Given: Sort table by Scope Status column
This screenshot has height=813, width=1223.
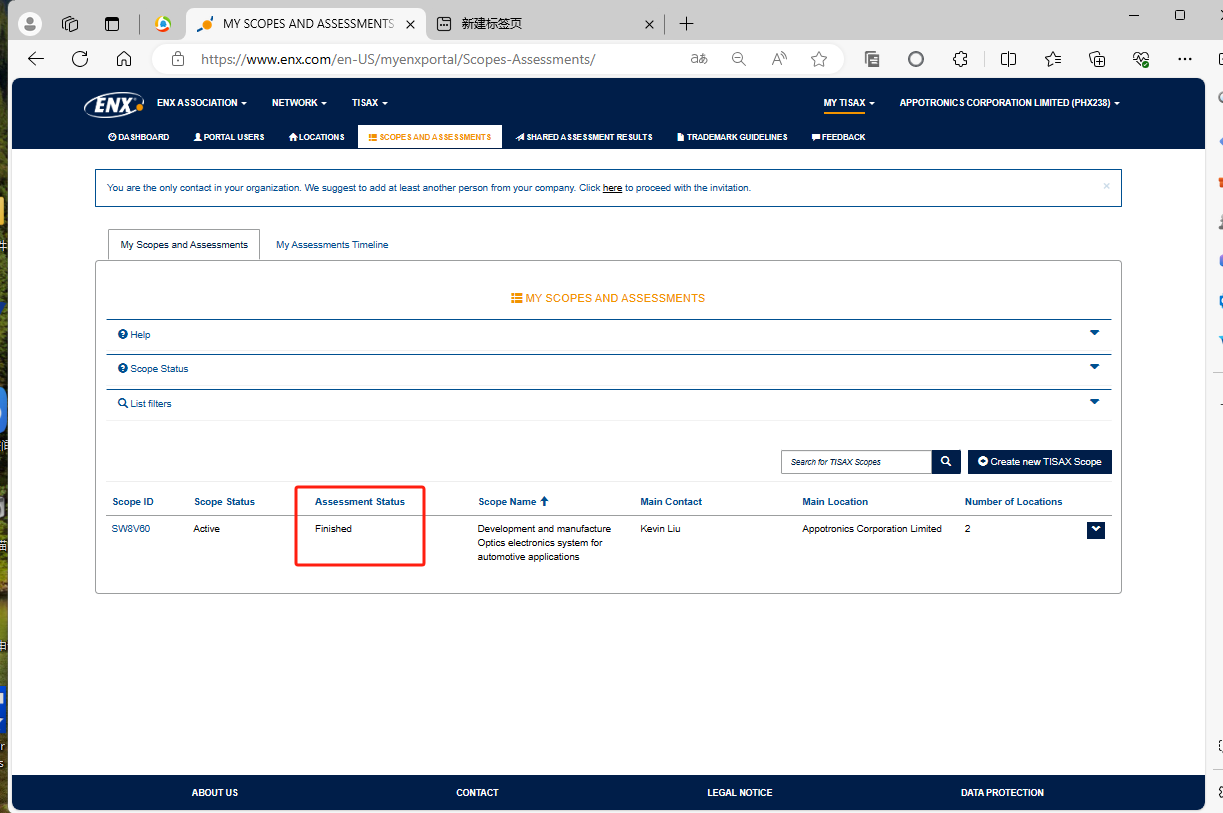Looking at the screenshot, I should (x=224, y=502).
